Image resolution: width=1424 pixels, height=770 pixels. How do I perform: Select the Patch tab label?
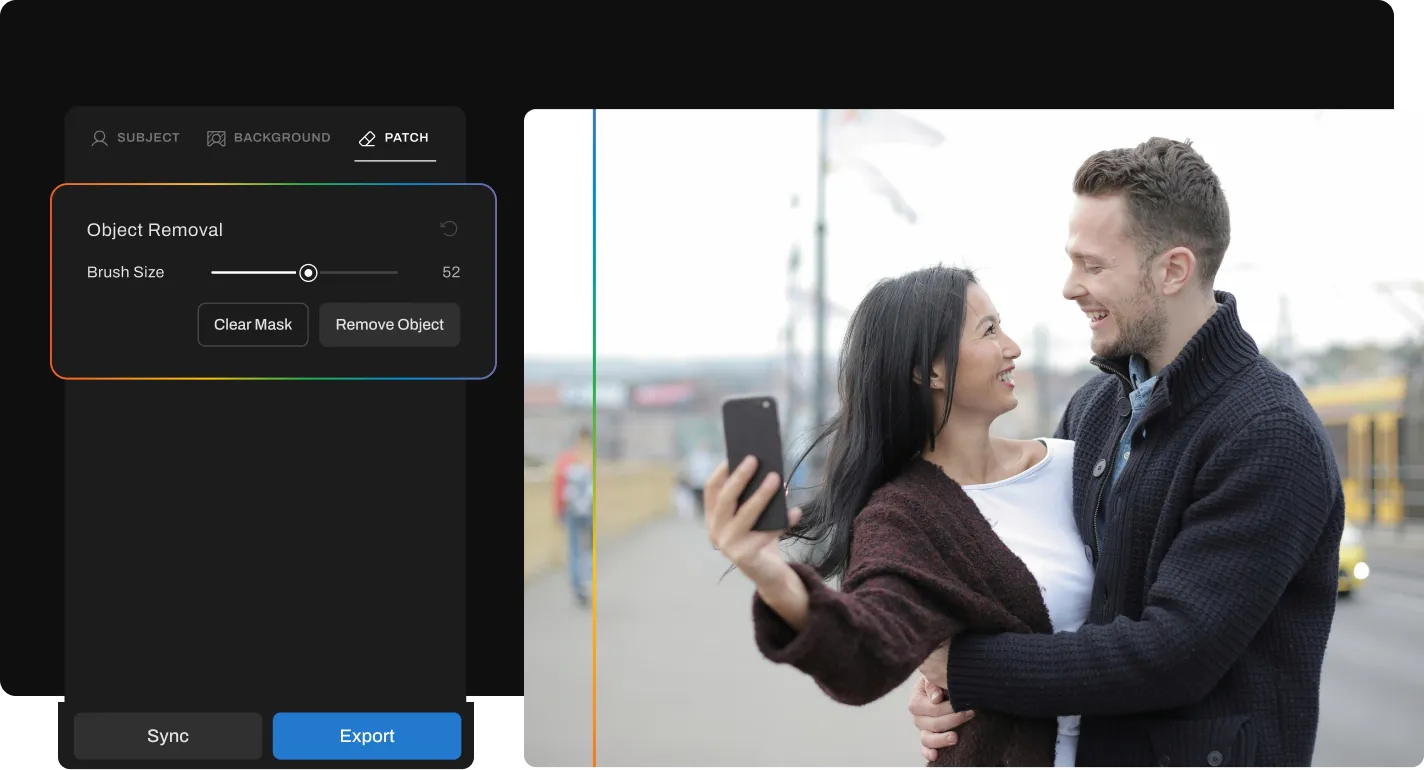tap(406, 138)
